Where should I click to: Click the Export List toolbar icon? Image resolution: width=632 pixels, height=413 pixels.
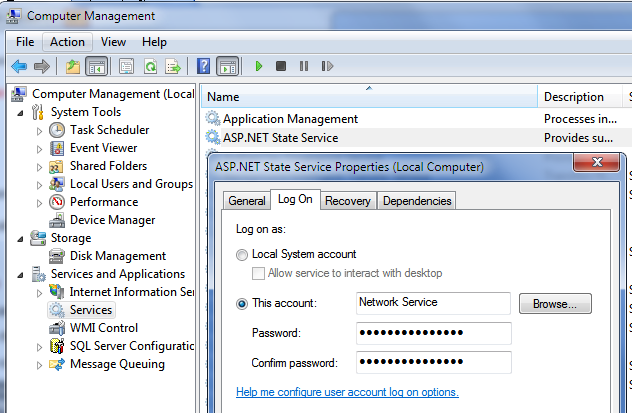[173, 66]
